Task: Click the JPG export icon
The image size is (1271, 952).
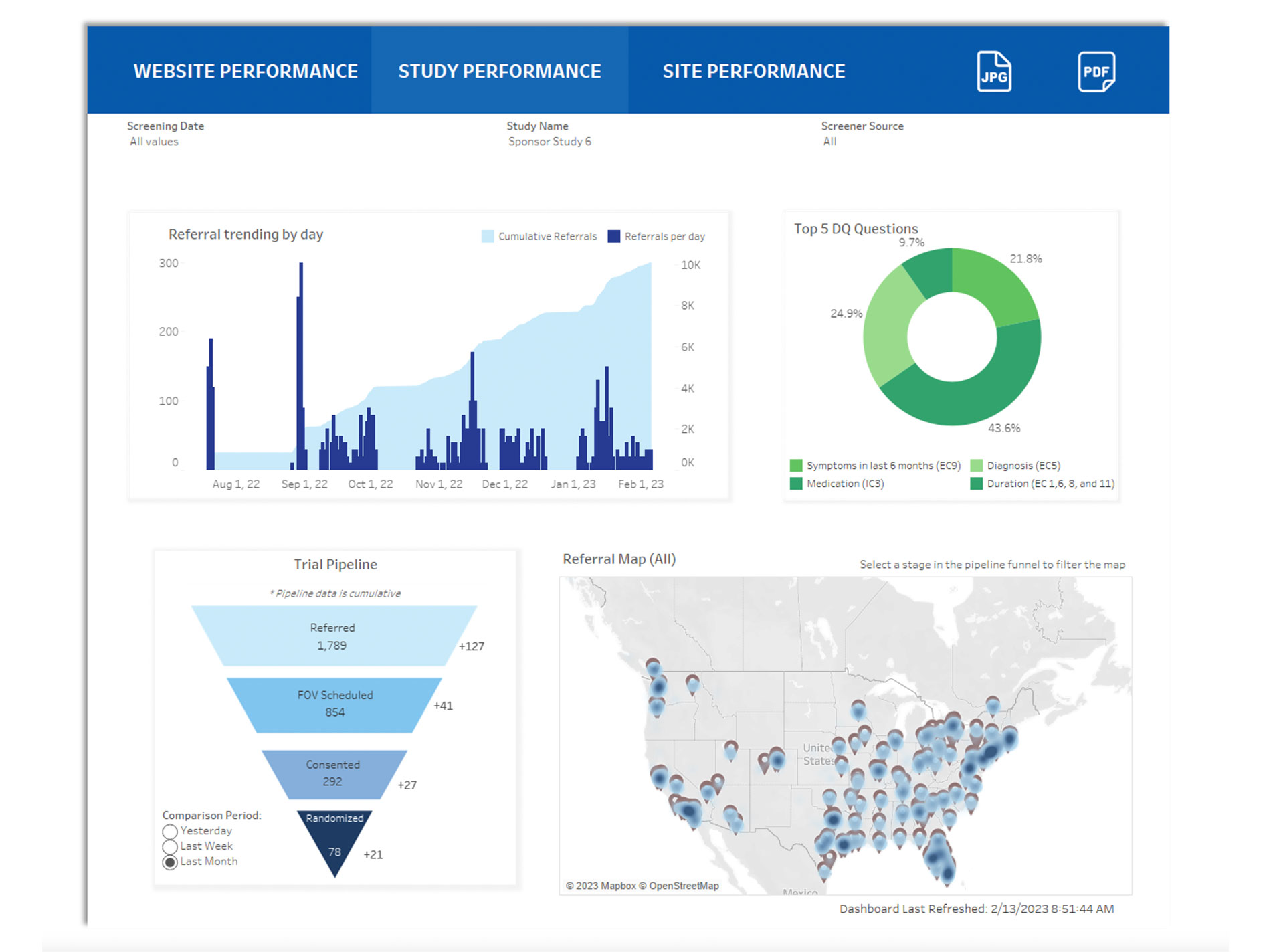Action: click(993, 71)
